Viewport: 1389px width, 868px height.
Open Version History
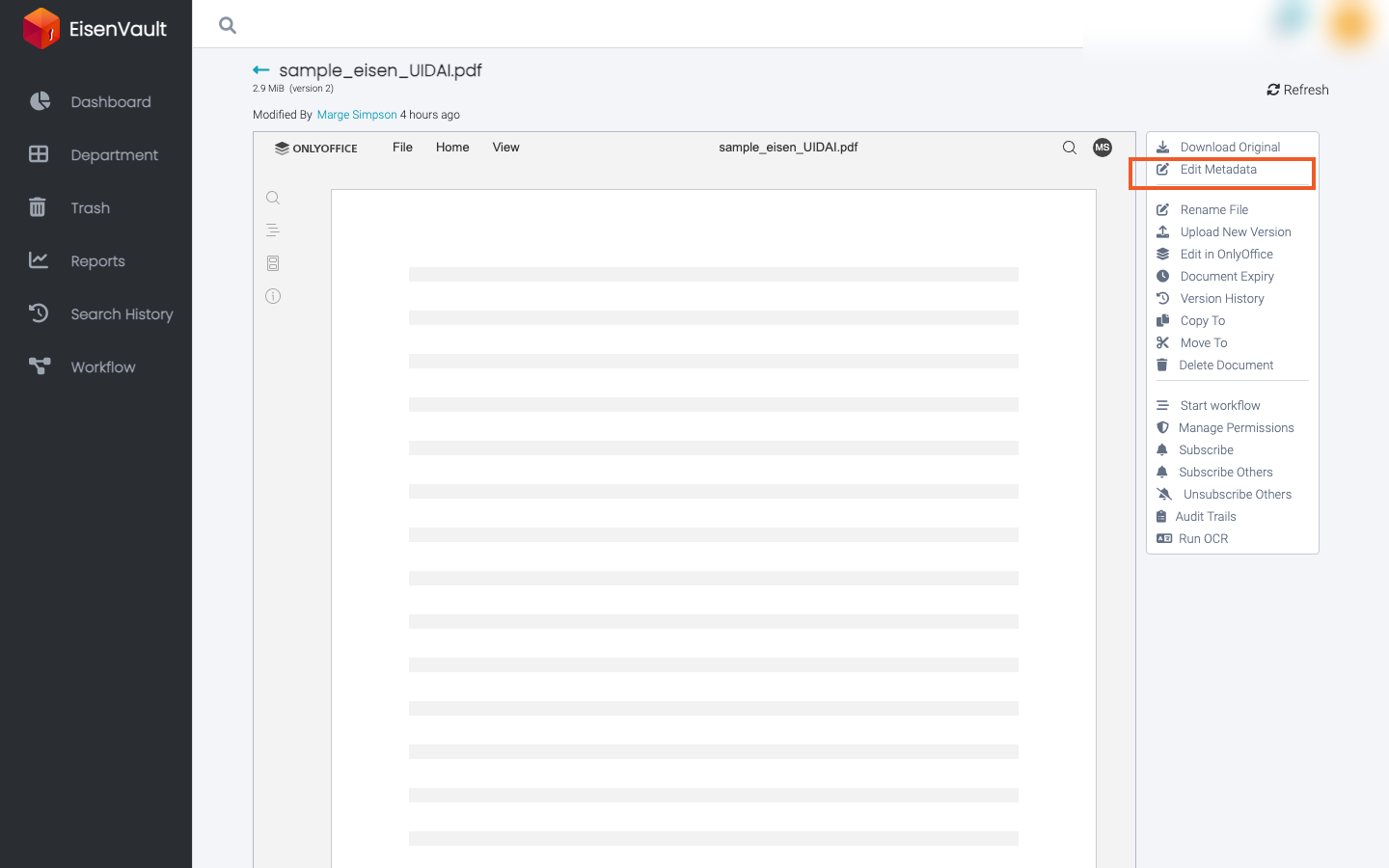click(1210, 299)
